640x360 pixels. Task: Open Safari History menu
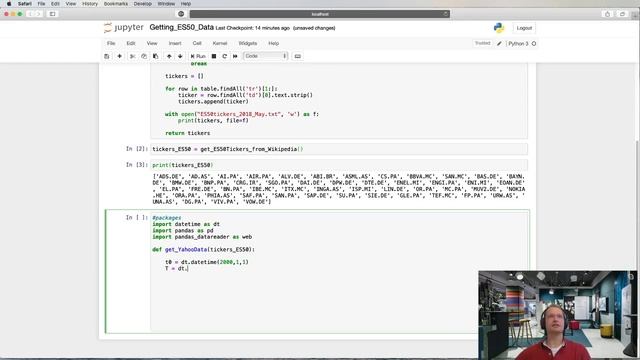point(90,4)
